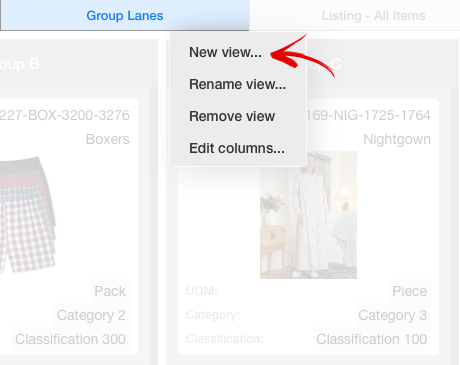Click the Nightgown item title

(x=397, y=139)
